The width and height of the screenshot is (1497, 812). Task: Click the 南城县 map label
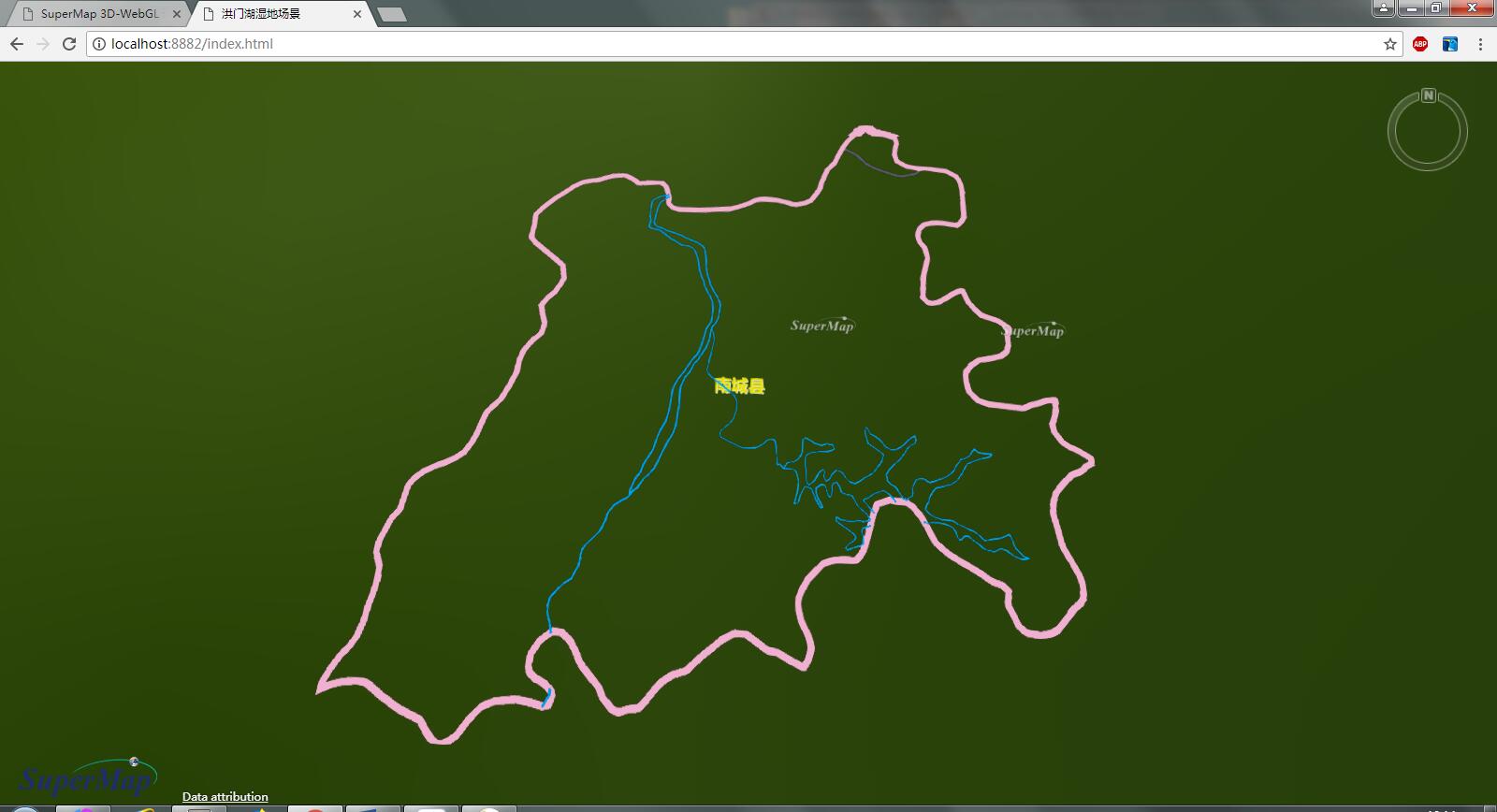click(x=739, y=386)
